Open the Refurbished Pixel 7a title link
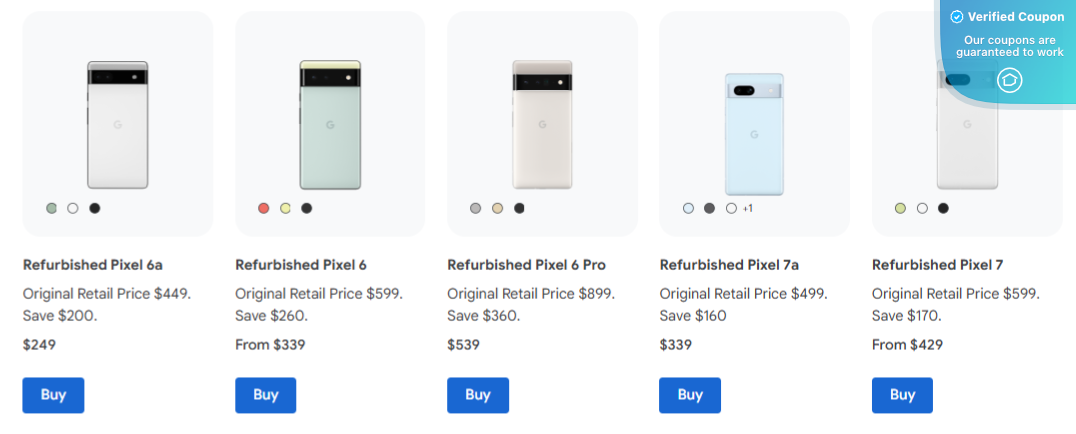The image size is (1076, 434). point(729,265)
